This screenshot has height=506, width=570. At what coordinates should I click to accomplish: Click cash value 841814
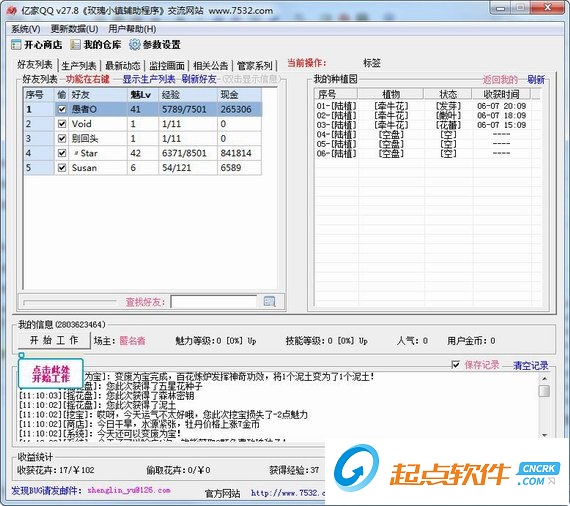point(236,153)
